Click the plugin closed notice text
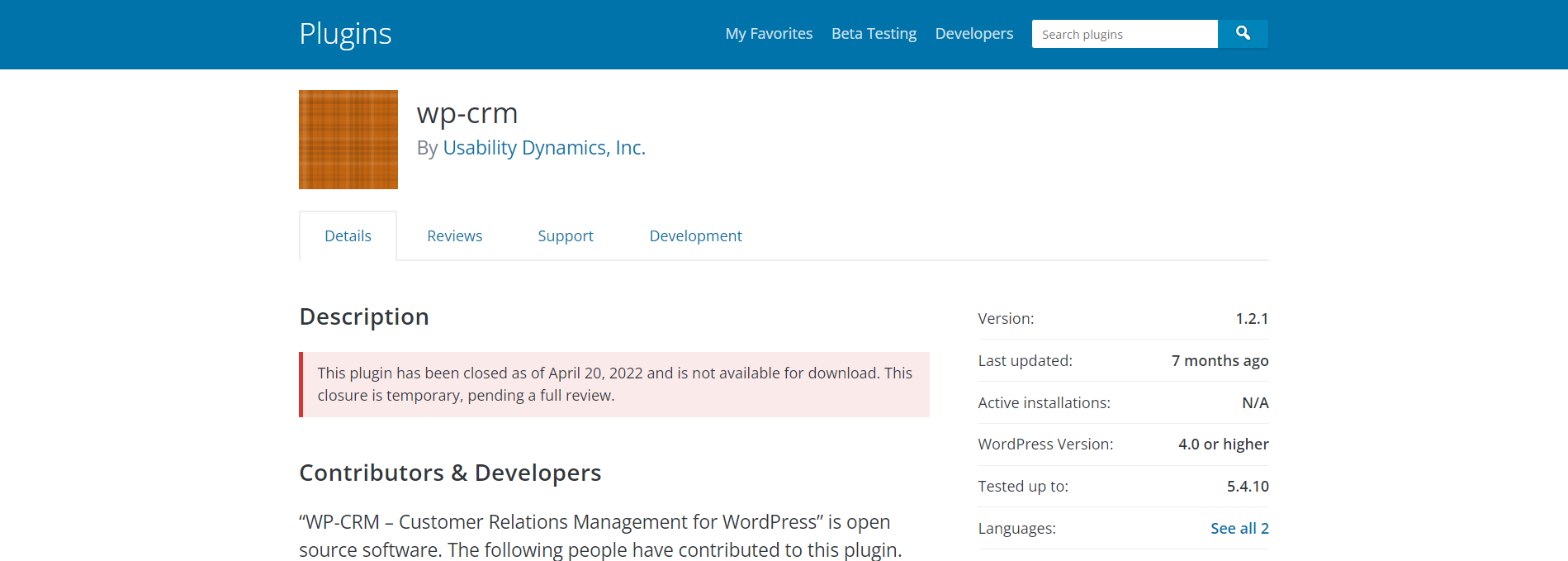 pyautogui.click(x=614, y=384)
